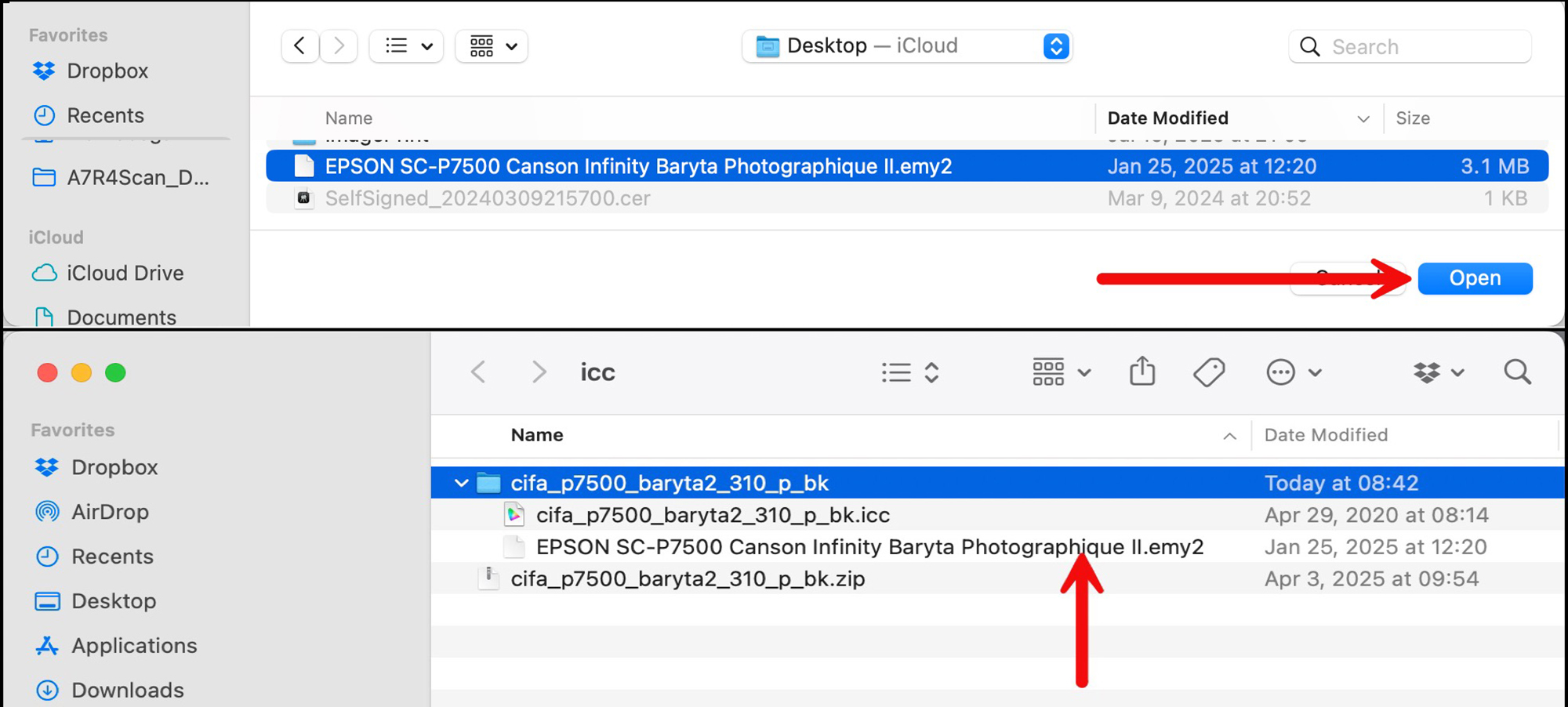Click the forward arrow in the open dialog
Image resolution: width=1568 pixels, height=707 pixels.
tap(339, 46)
